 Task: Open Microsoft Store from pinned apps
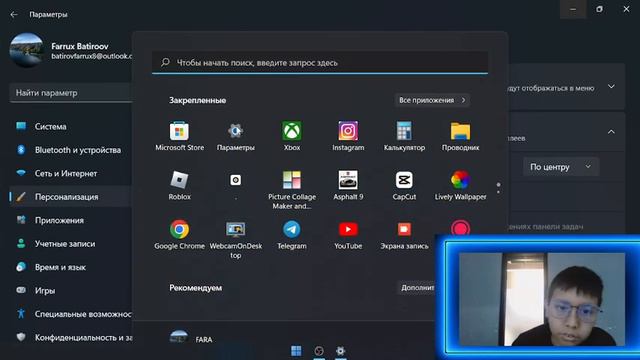179,136
